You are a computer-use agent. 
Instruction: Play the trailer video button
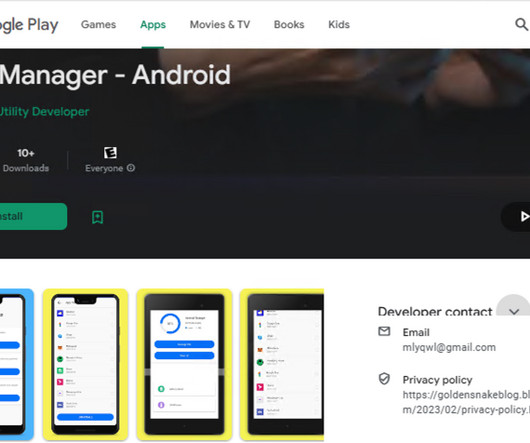[x=516, y=217]
